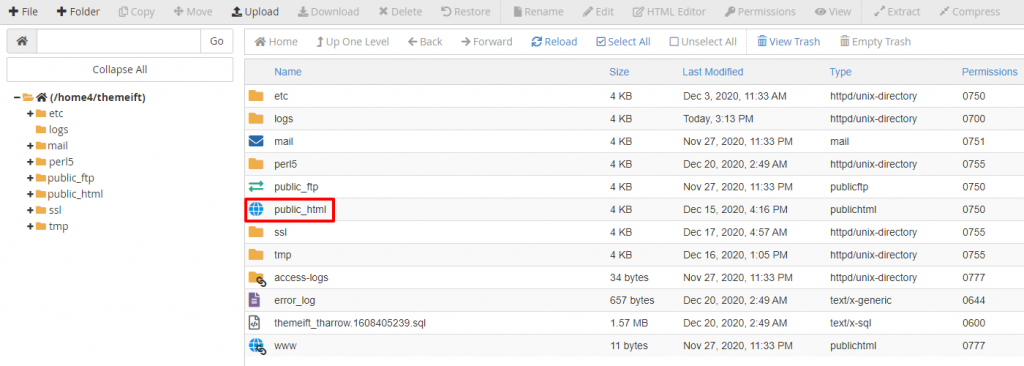The width and height of the screenshot is (1024, 366).
Task: Click the Collapse All button
Action: click(x=120, y=69)
